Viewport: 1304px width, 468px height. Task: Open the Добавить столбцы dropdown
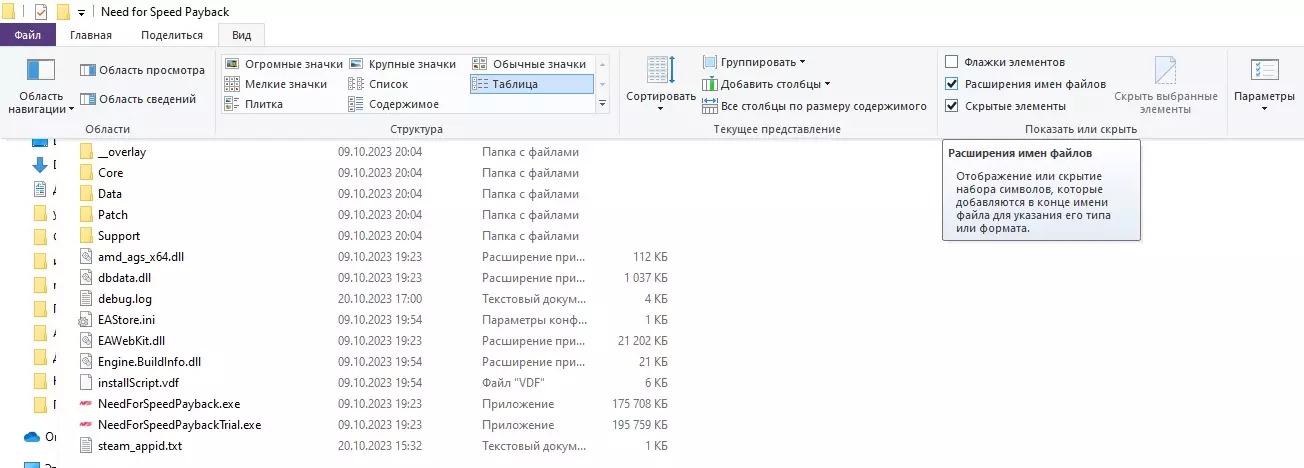766,84
